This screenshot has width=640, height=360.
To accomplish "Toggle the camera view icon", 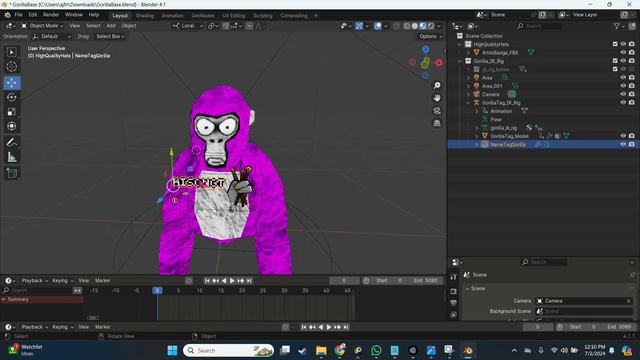I will (x=437, y=111).
